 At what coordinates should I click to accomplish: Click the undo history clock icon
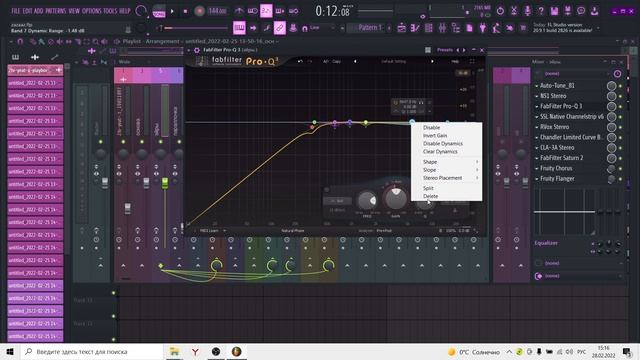[x=500, y=11]
